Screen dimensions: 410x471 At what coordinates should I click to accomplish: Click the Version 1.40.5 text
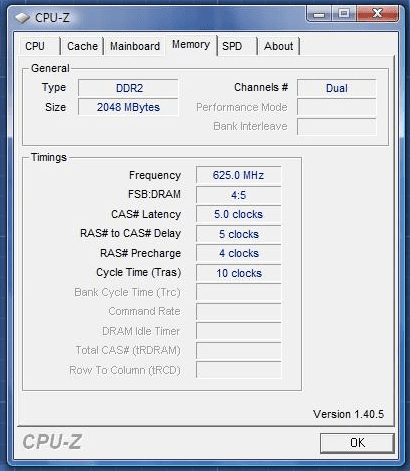(348, 414)
